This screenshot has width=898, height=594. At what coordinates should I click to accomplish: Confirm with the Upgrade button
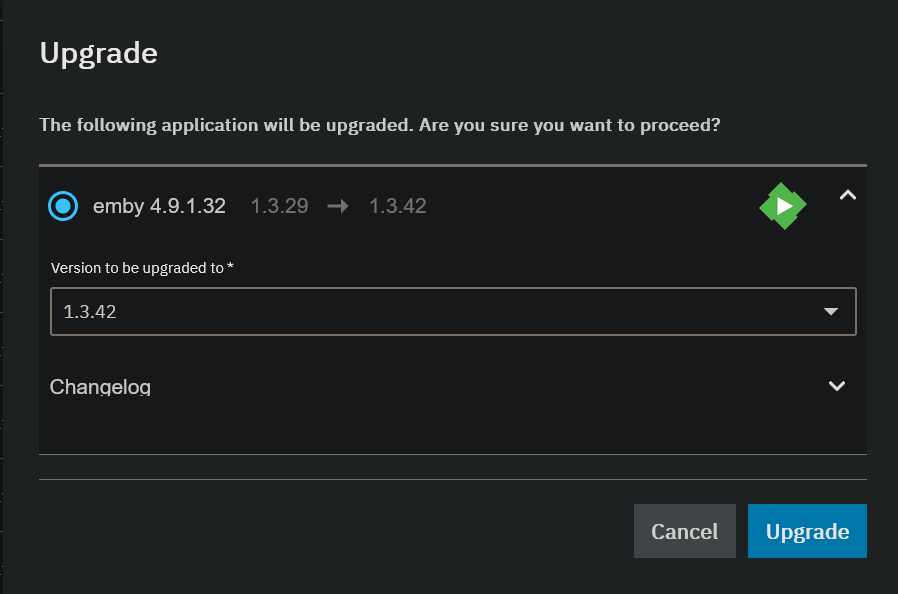point(807,531)
